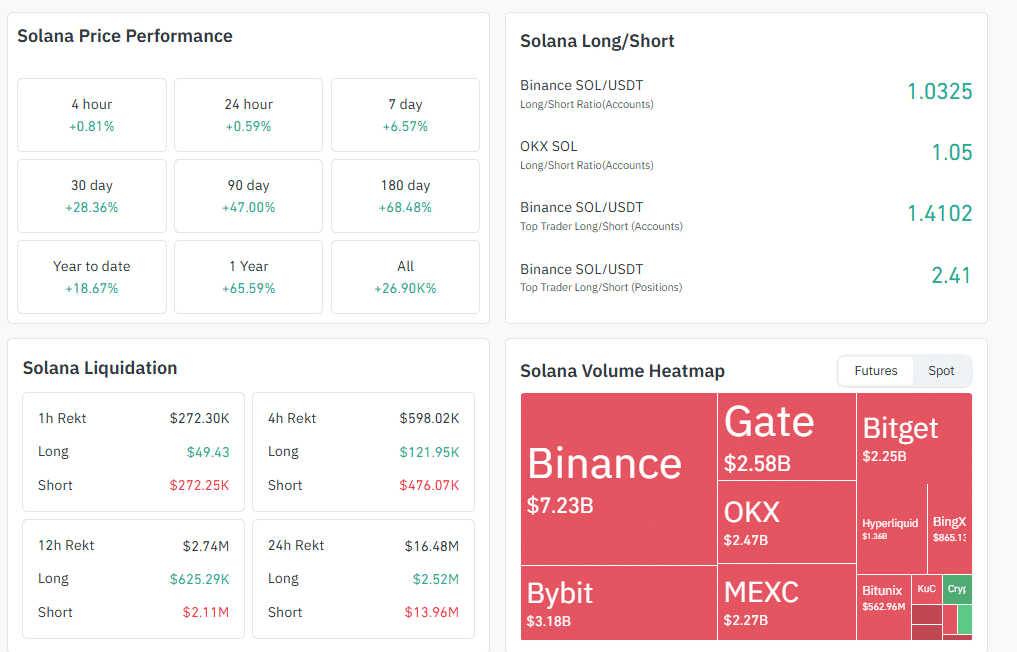This screenshot has height=652, width=1017.
Task: Select the MEXC $2.27B heatmap tile
Action: point(787,602)
